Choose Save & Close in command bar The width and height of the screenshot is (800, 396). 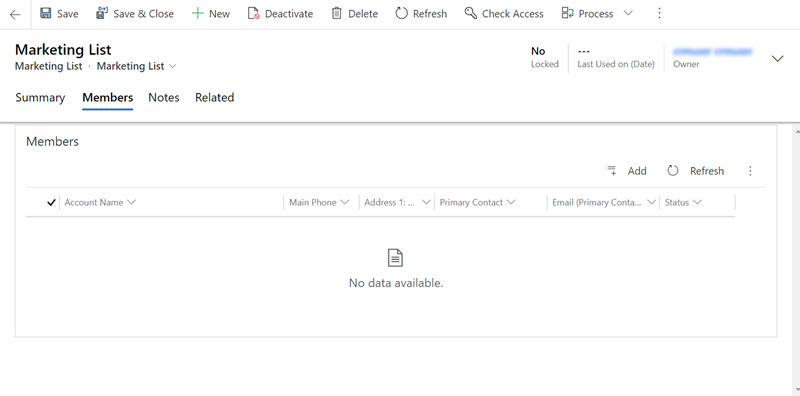[135, 14]
